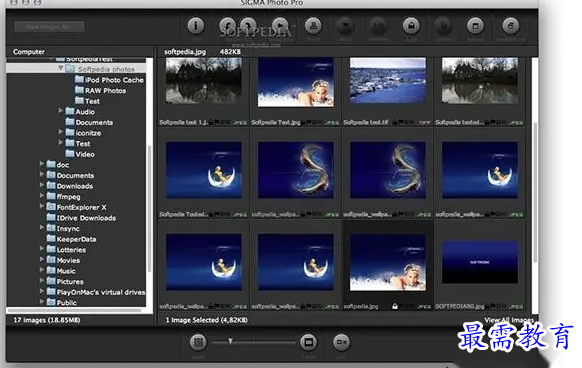Collapse the Softpedia photos folder
The width and height of the screenshot is (582, 368).
[61, 68]
